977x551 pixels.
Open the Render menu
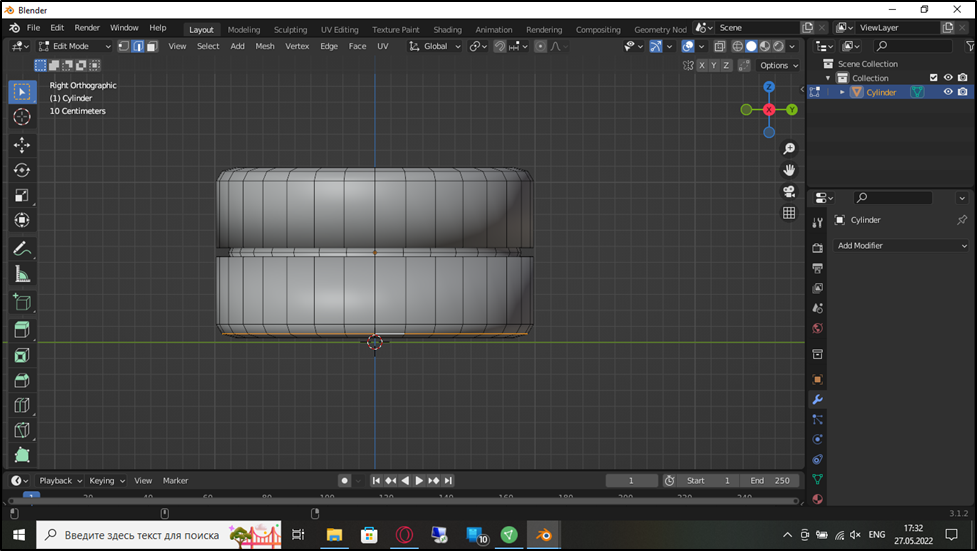click(87, 28)
